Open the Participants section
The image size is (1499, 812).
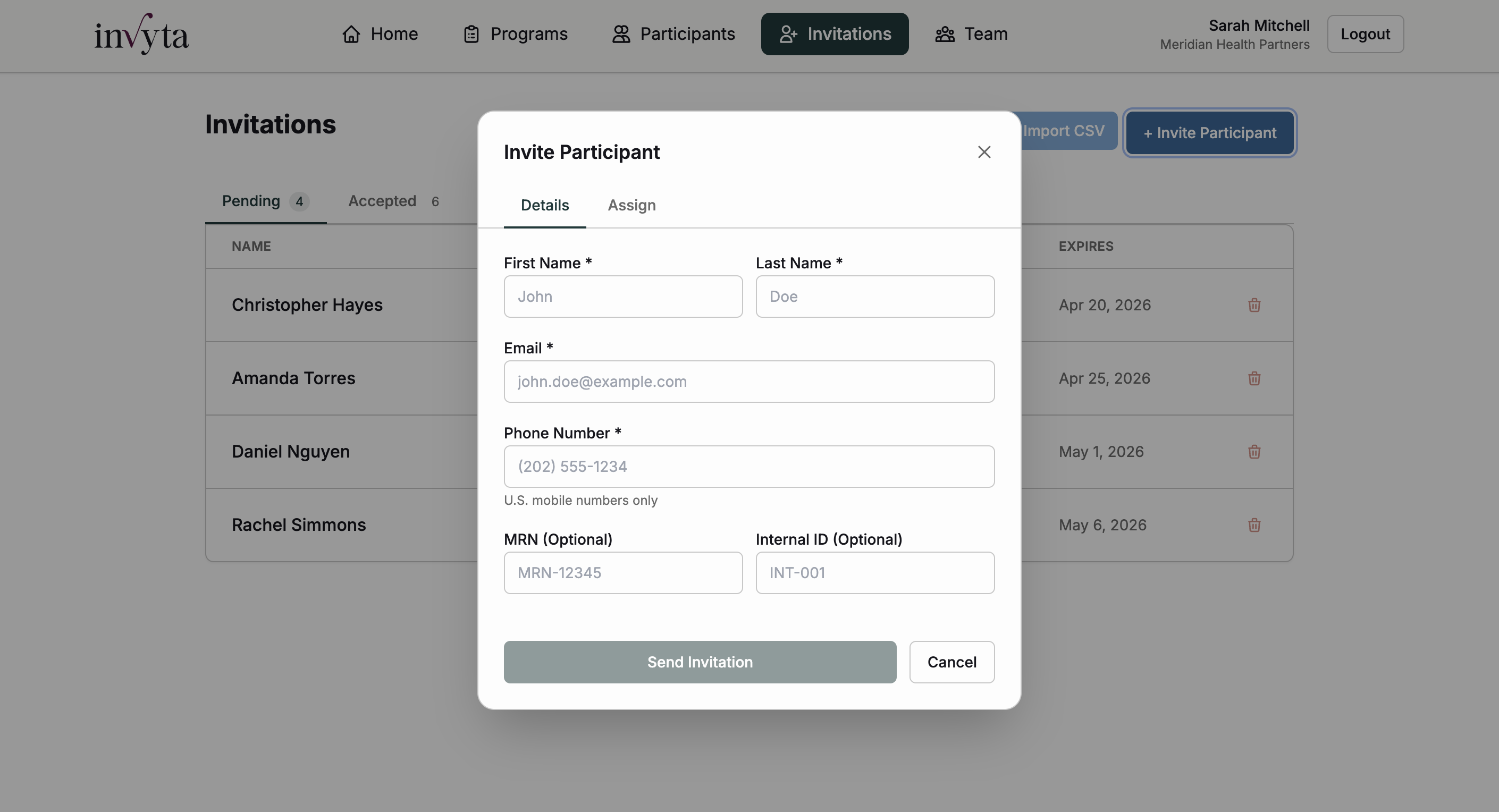[x=673, y=33]
